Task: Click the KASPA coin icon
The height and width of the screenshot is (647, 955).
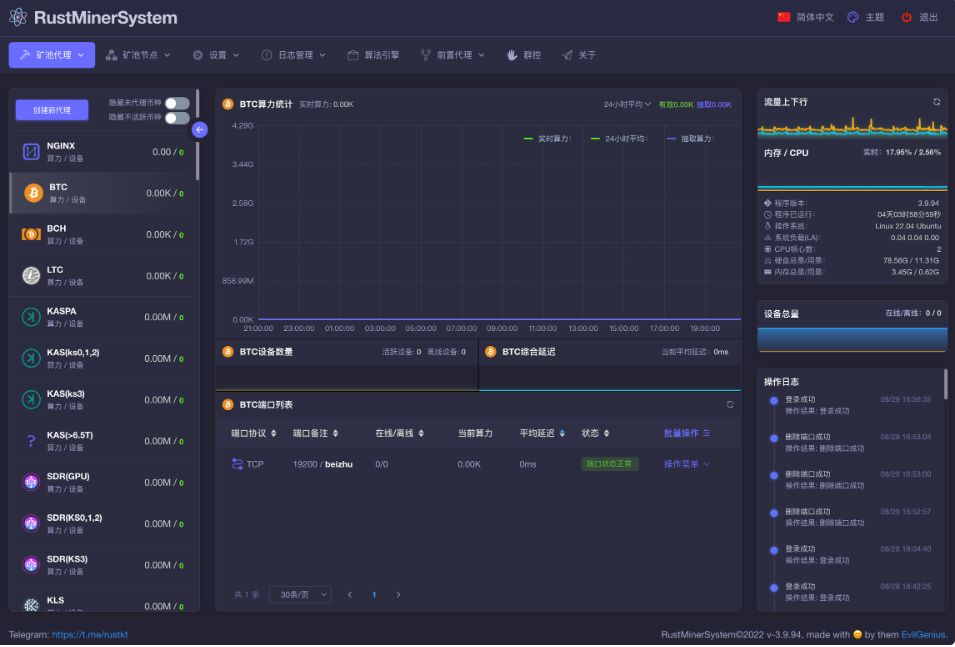Action: point(31,317)
